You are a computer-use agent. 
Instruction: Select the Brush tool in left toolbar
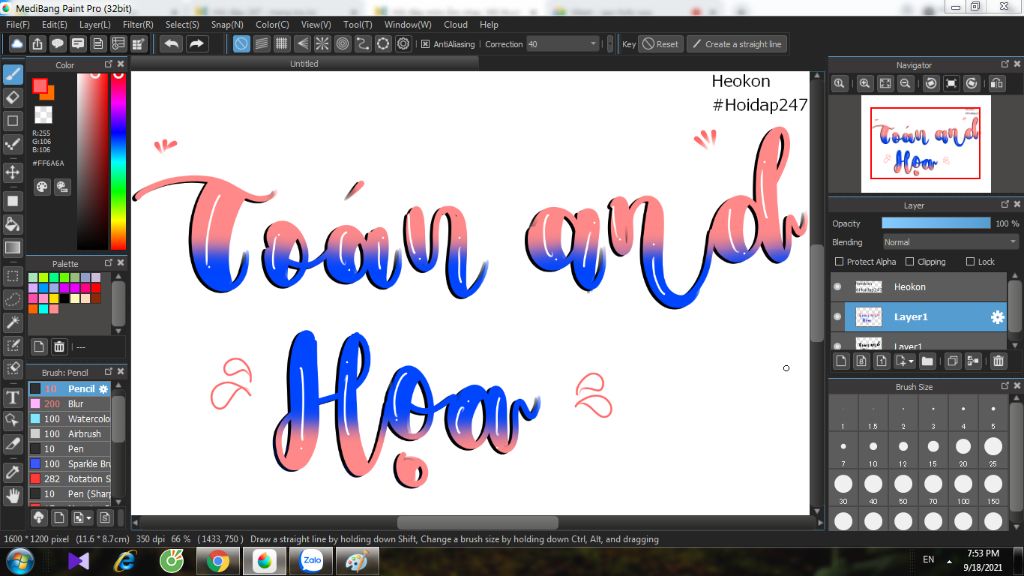pyautogui.click(x=12, y=74)
